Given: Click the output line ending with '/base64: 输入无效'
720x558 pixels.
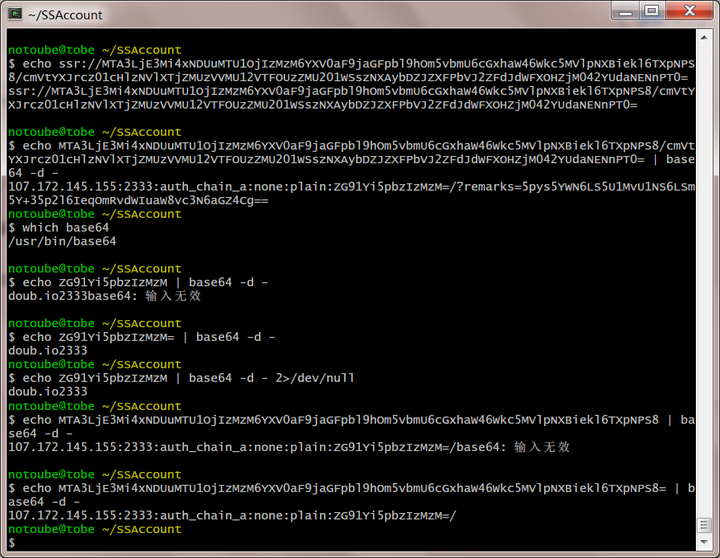Looking at the screenshot, I should (289, 447).
